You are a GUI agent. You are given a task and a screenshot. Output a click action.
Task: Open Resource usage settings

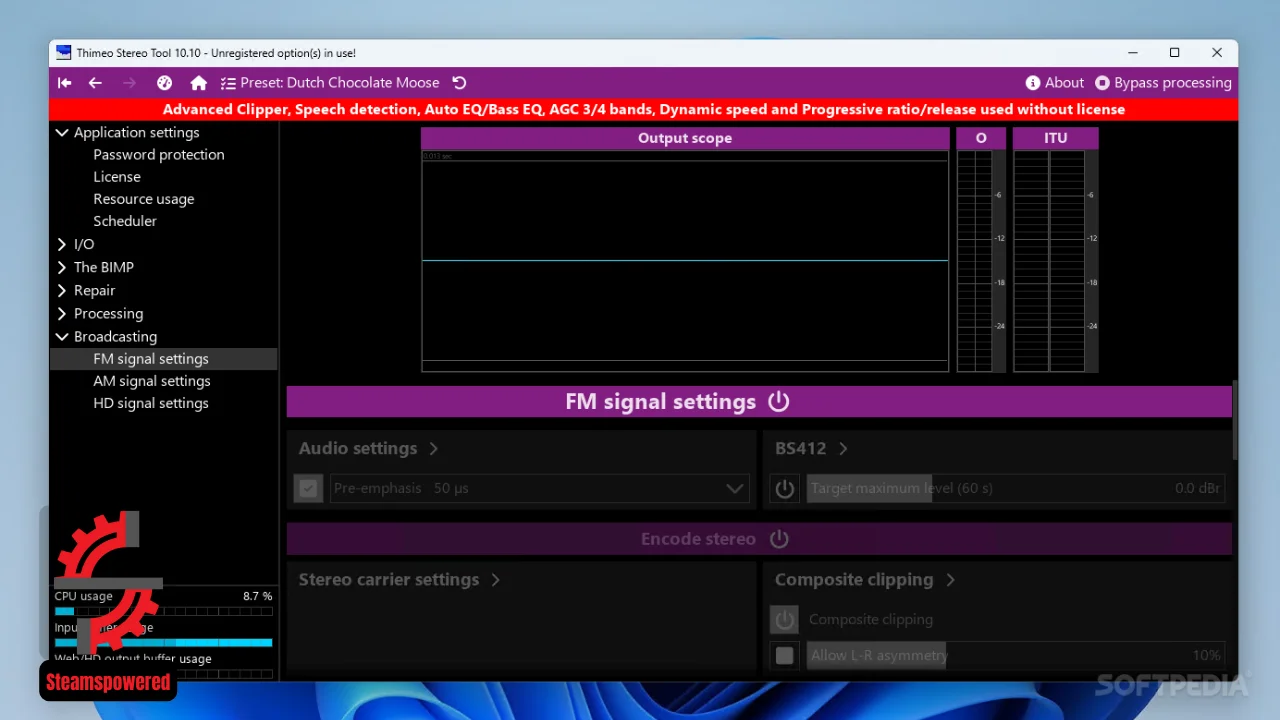pyautogui.click(x=144, y=199)
